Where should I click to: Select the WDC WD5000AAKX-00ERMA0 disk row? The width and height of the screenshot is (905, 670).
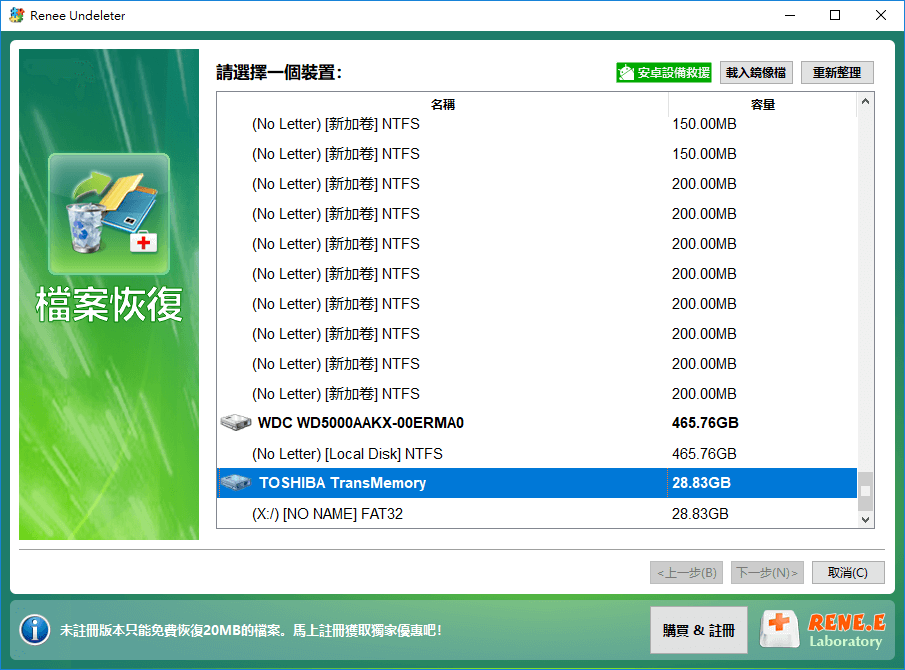click(537, 423)
